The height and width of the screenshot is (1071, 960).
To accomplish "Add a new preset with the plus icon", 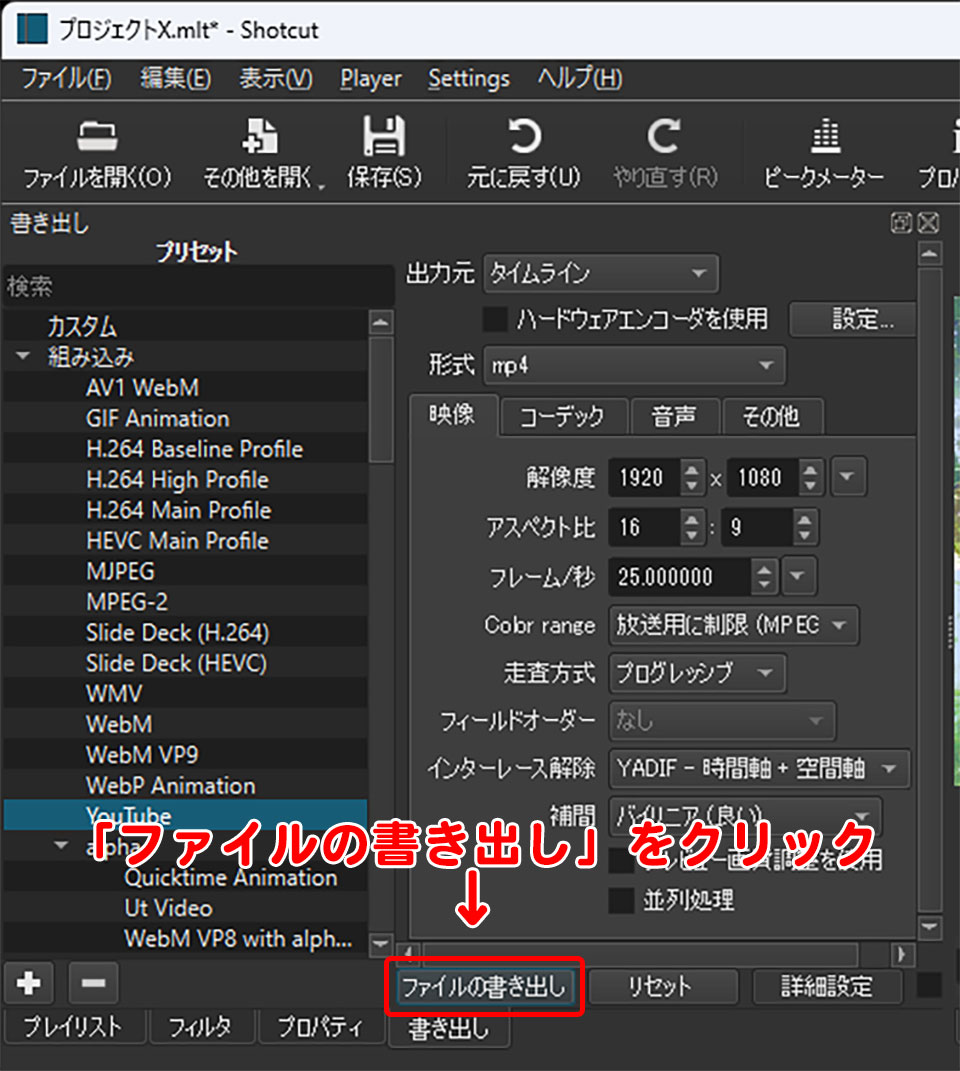I will click(28, 984).
